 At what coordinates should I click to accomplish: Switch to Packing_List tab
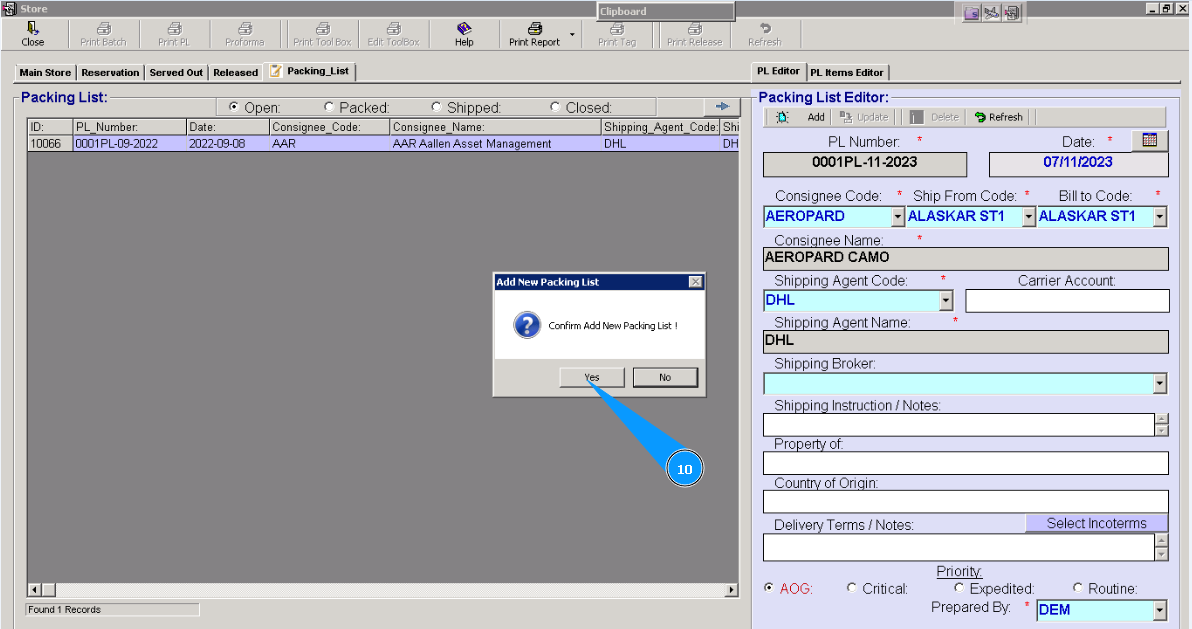point(309,71)
